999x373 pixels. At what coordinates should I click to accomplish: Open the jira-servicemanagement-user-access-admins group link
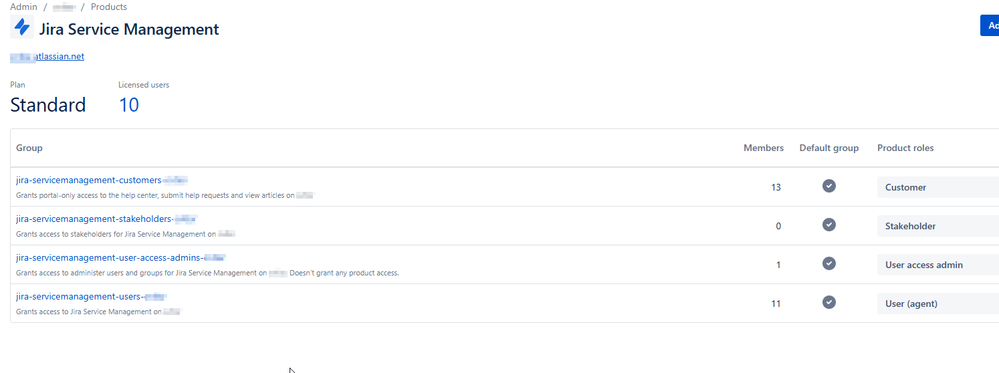121,258
